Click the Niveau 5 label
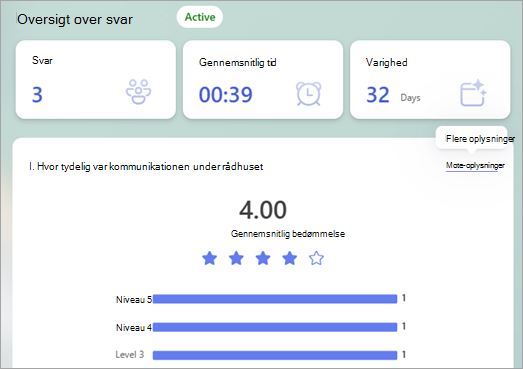 click(x=134, y=300)
